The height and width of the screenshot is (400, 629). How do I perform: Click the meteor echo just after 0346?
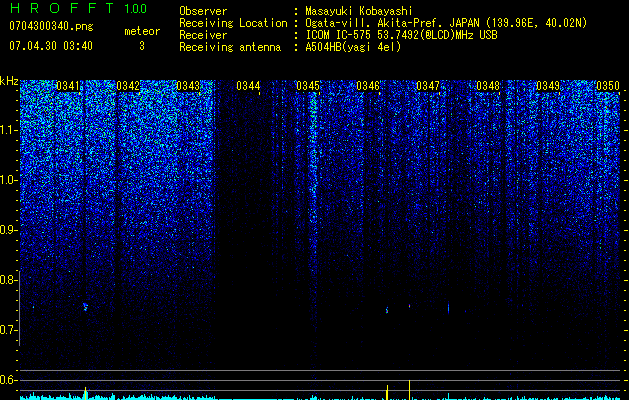[387, 310]
